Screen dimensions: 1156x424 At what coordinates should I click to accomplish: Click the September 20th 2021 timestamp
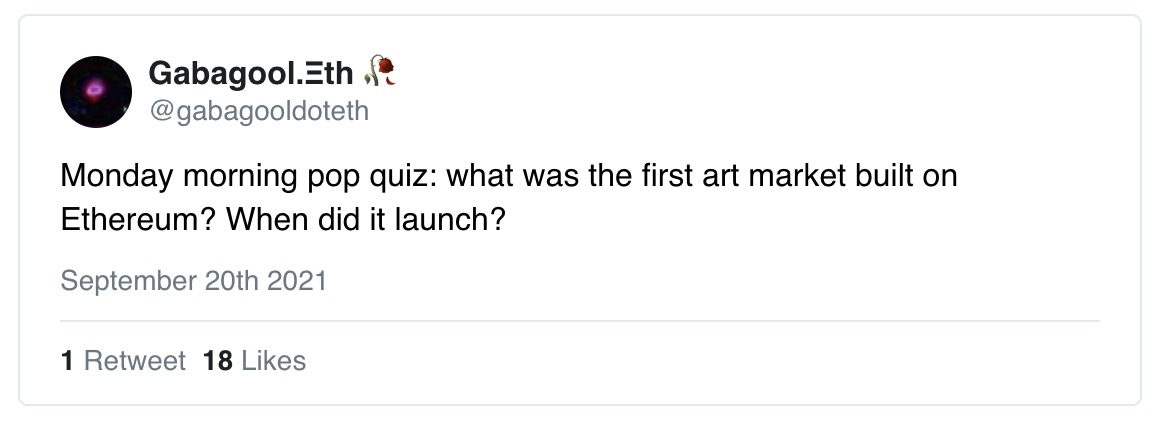click(x=193, y=281)
